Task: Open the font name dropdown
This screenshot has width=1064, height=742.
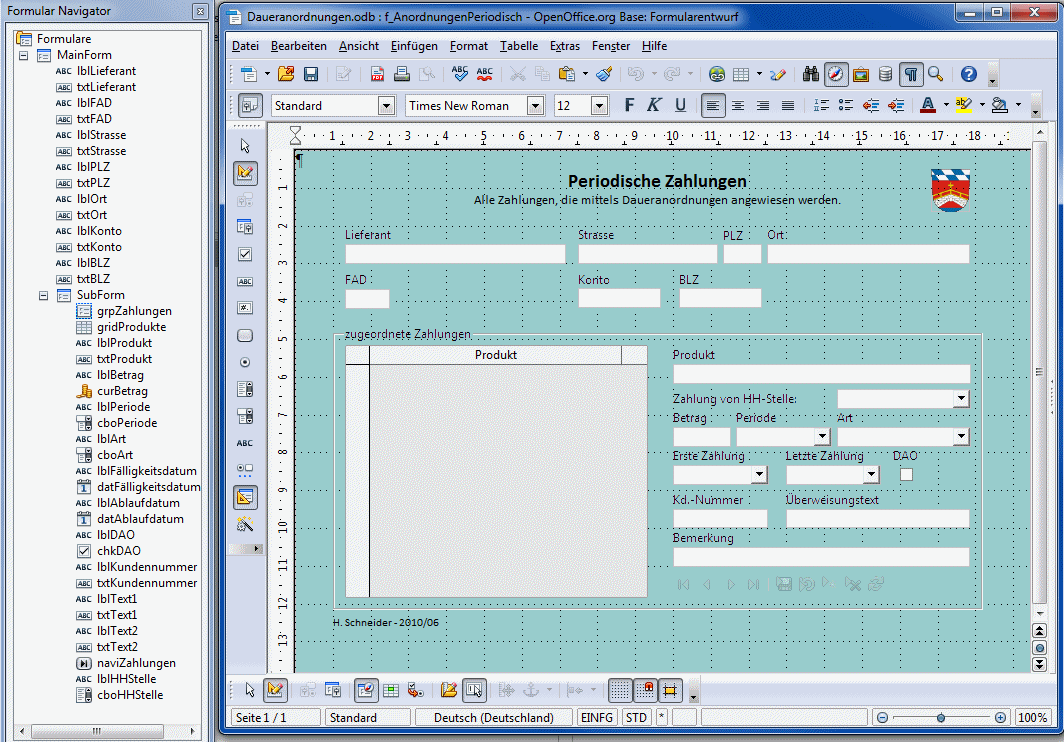Action: (x=535, y=106)
